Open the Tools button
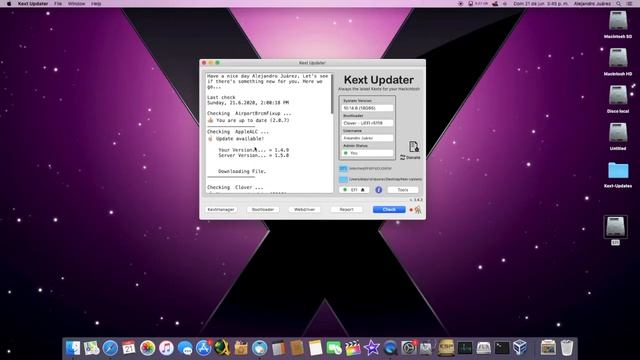640x360 pixels. point(403,190)
